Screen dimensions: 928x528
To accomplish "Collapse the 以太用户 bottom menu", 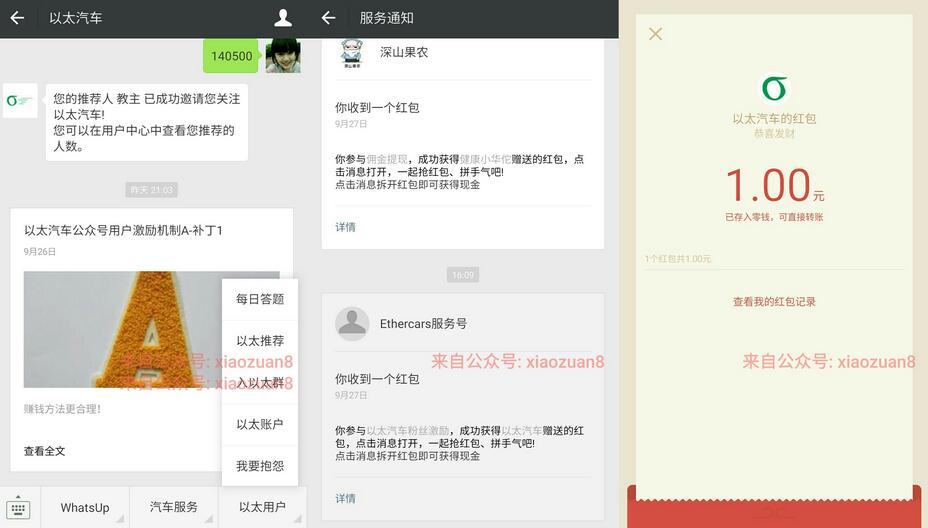I will tap(262, 507).
